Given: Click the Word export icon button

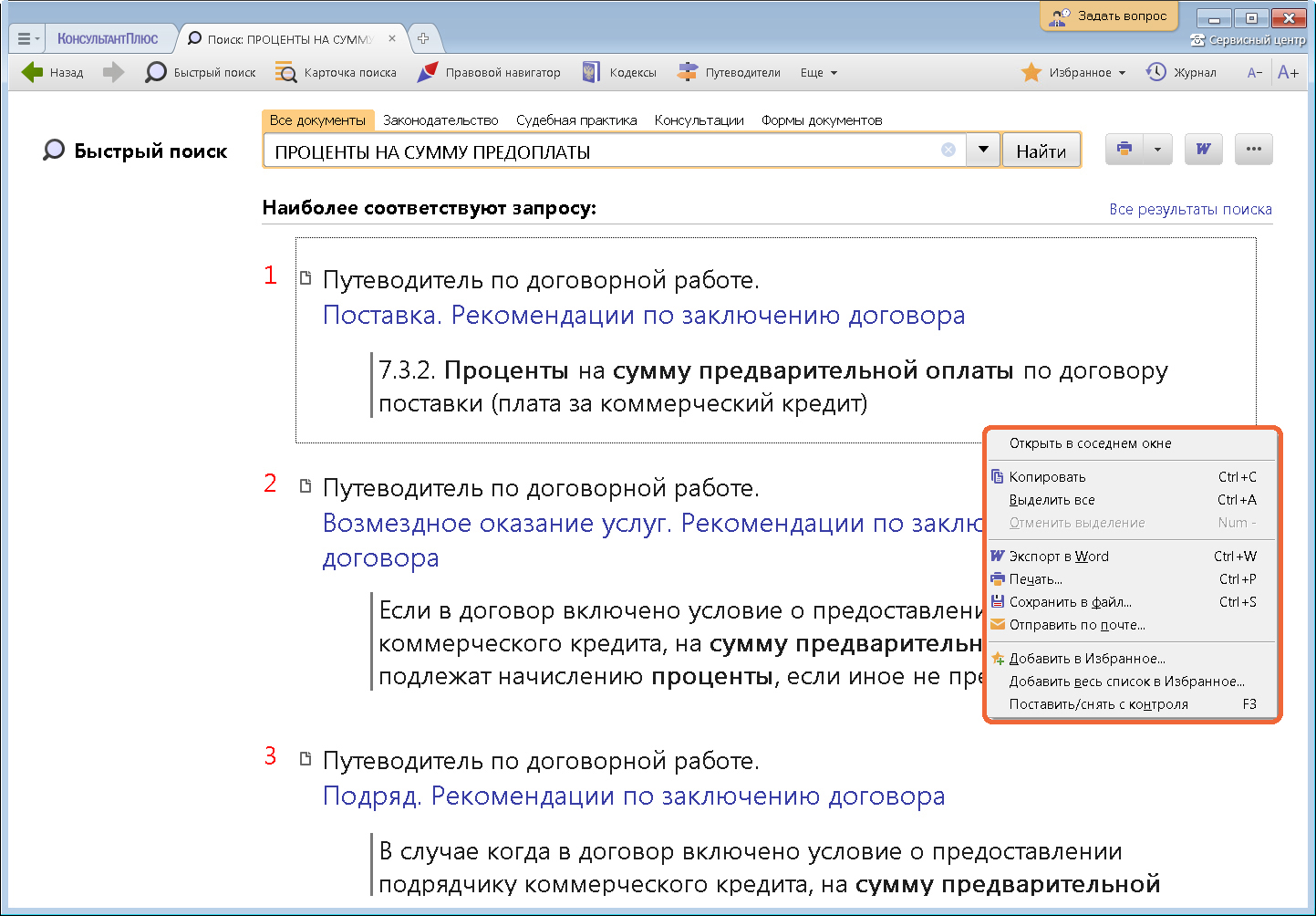Looking at the screenshot, I should click(1203, 149).
